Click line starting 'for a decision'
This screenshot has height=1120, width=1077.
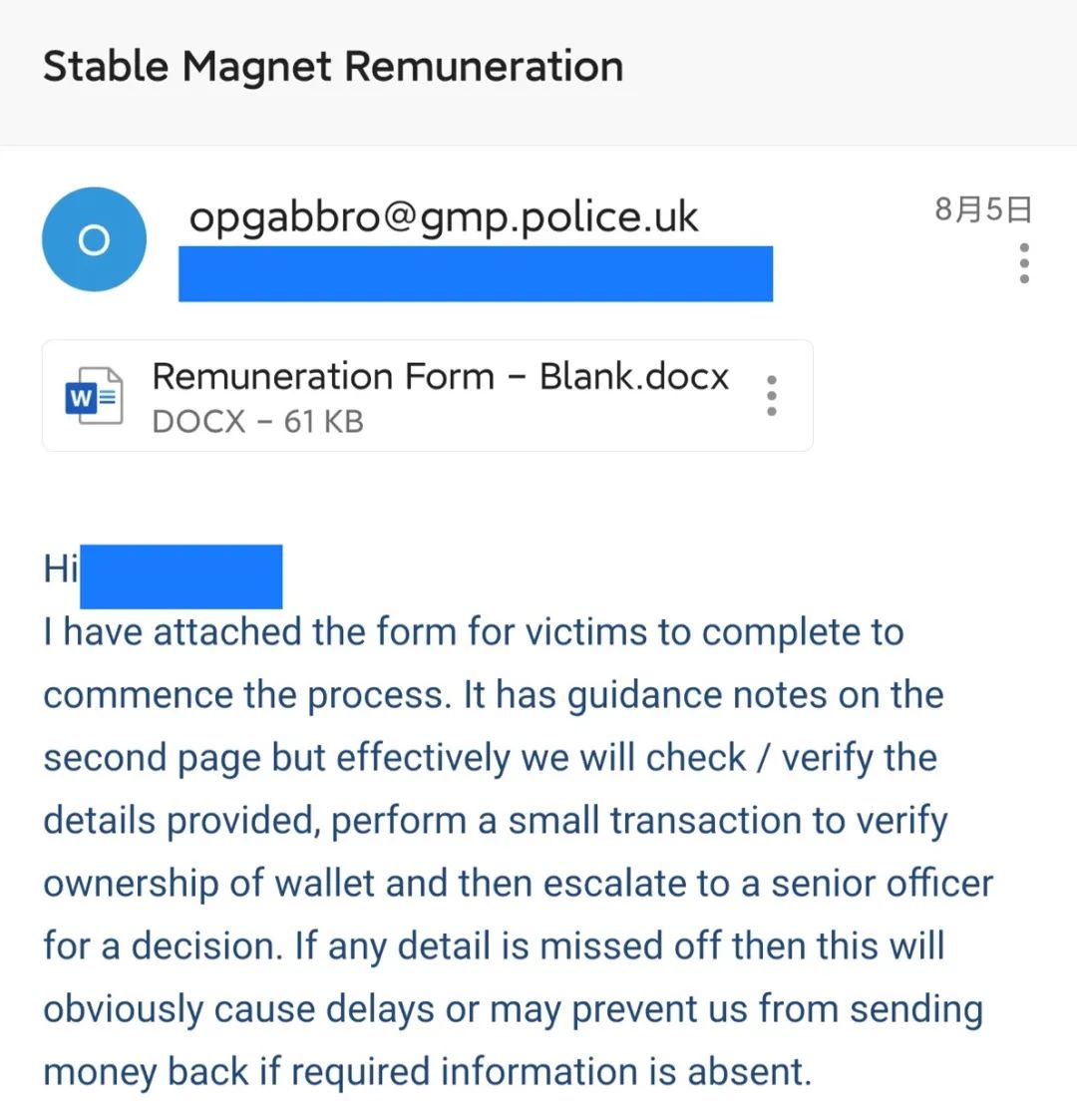(494, 947)
